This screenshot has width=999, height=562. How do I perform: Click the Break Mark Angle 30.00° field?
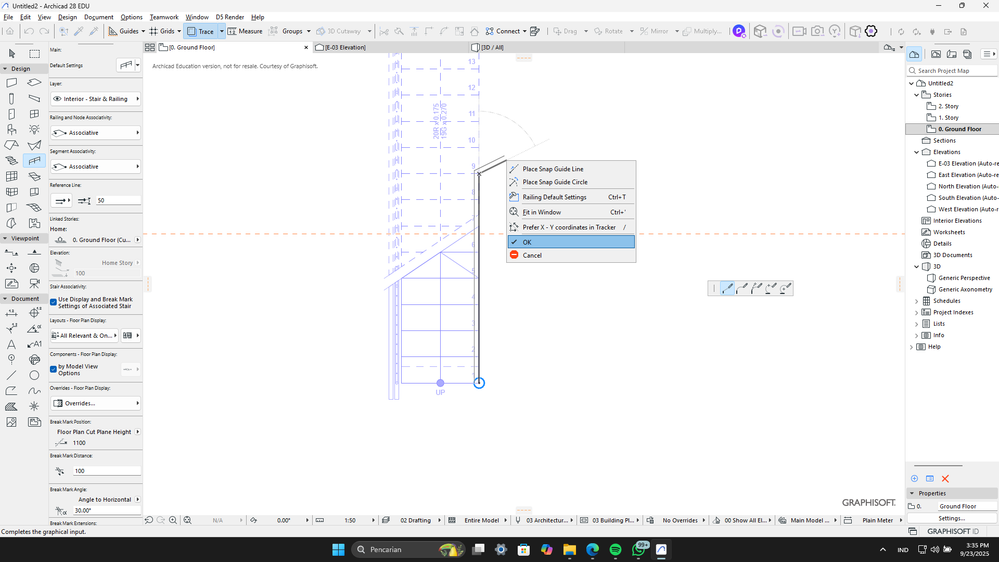106,510
